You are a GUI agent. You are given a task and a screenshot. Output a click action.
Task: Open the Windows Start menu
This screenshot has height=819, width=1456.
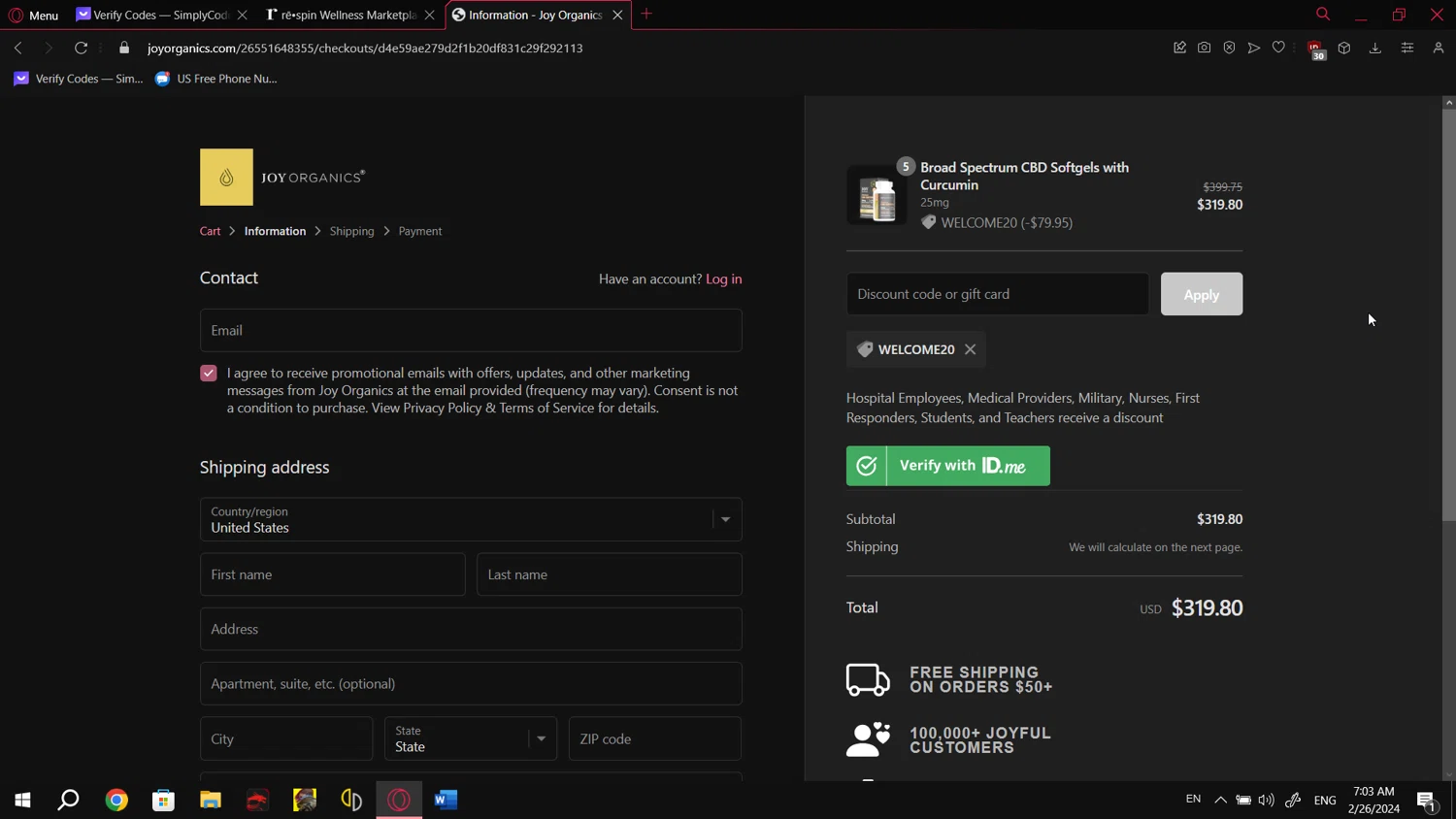pyautogui.click(x=22, y=800)
